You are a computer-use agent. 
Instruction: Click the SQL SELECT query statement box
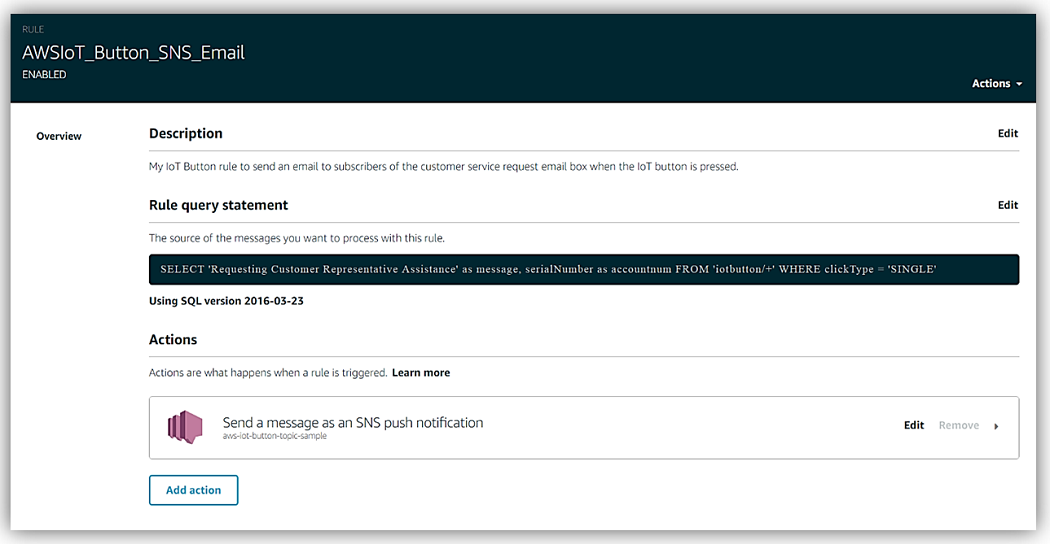point(584,270)
